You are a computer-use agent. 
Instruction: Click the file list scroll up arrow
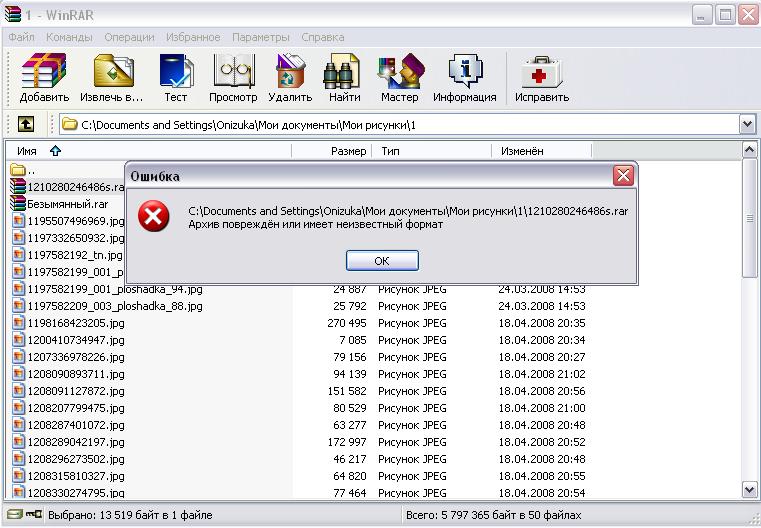pyautogui.click(x=749, y=149)
